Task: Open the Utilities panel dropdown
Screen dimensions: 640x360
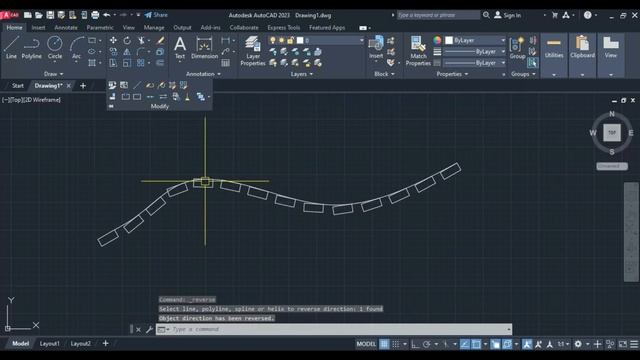Action: pos(554,75)
